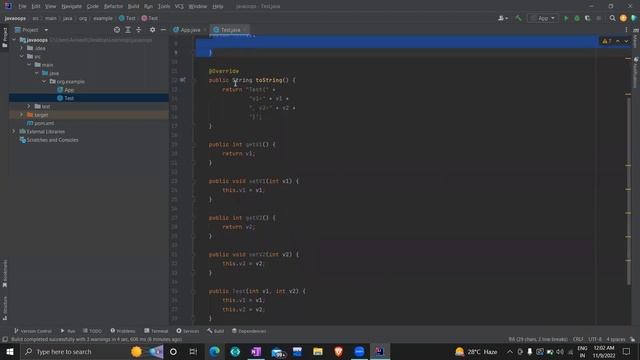Expand the target folder
The height and width of the screenshot is (360, 640).
point(22,115)
